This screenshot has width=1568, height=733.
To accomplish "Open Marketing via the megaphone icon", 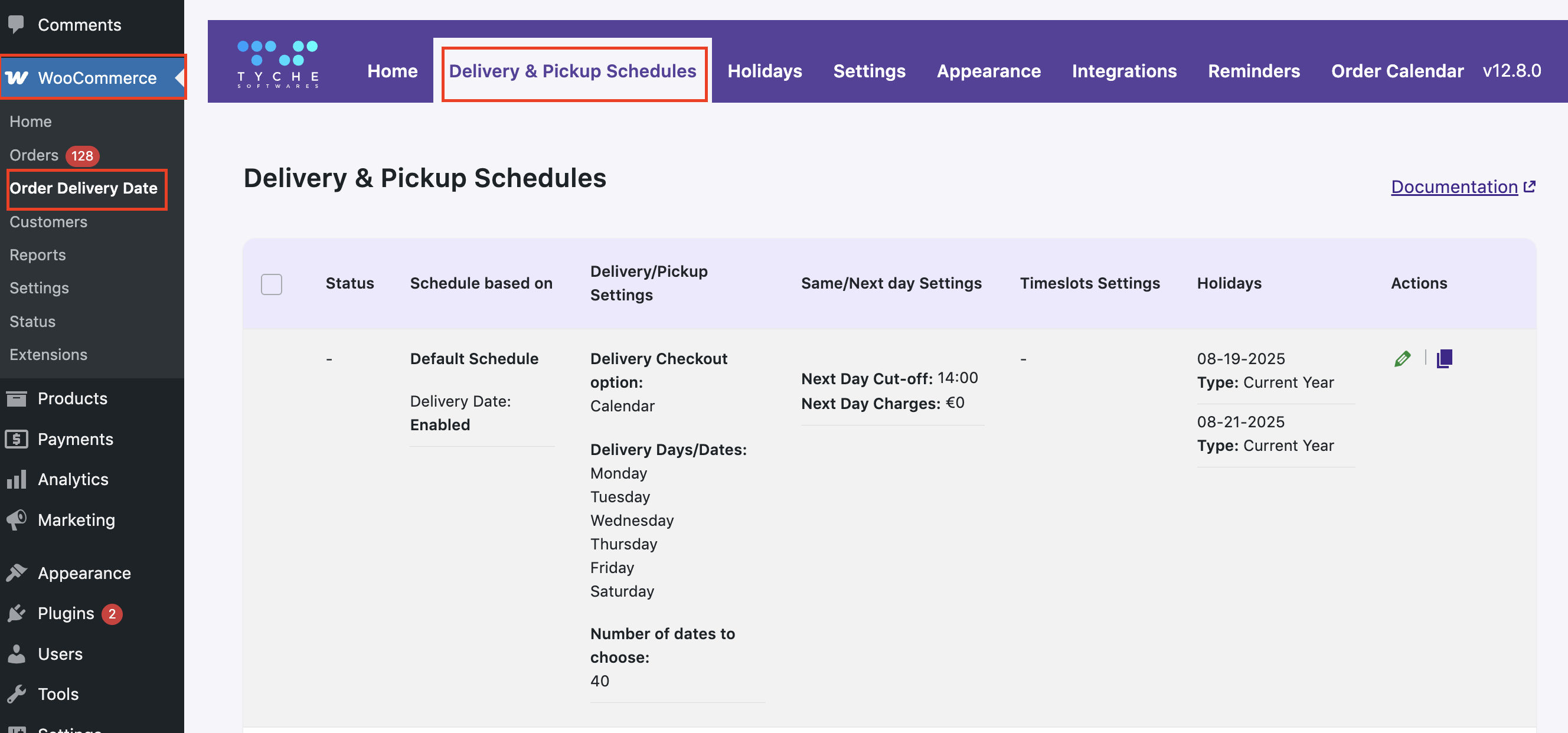I will pyautogui.click(x=17, y=520).
